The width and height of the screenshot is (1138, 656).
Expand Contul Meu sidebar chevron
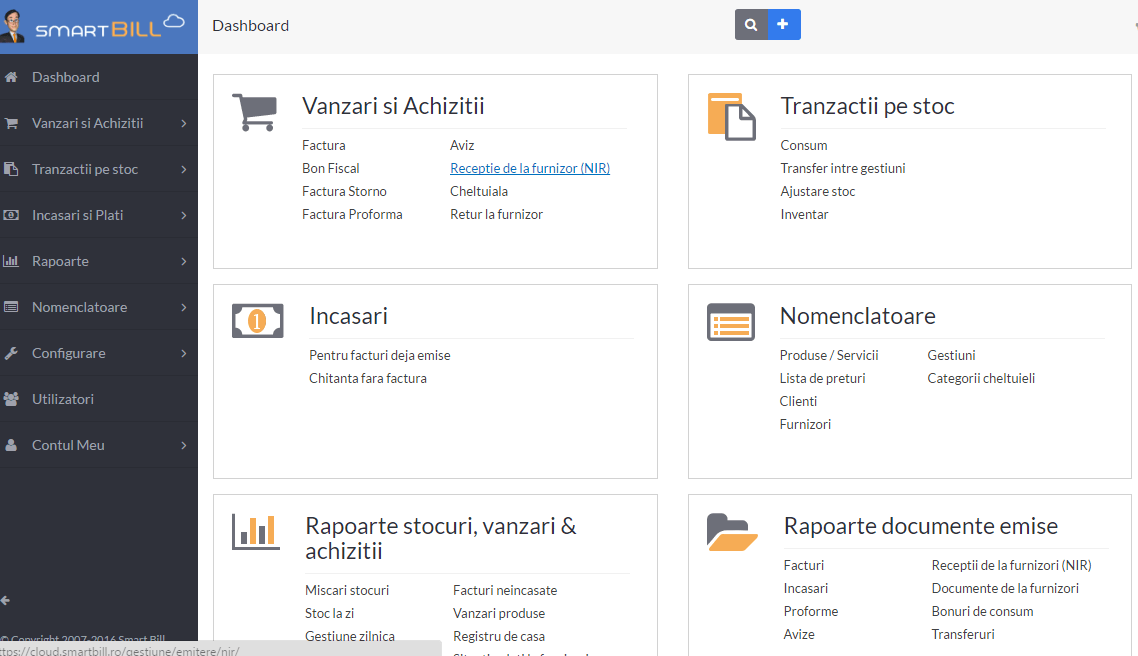pyautogui.click(x=184, y=445)
